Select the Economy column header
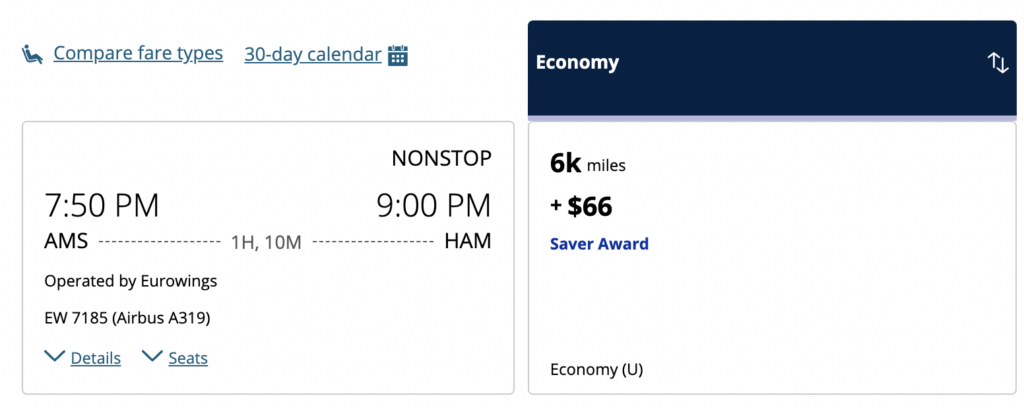The height and width of the screenshot is (408, 1024). (x=772, y=69)
